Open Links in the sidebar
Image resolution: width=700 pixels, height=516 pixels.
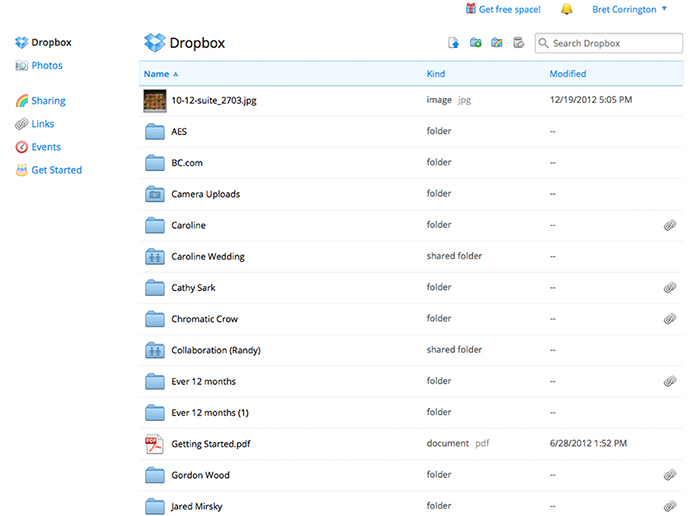(43, 124)
